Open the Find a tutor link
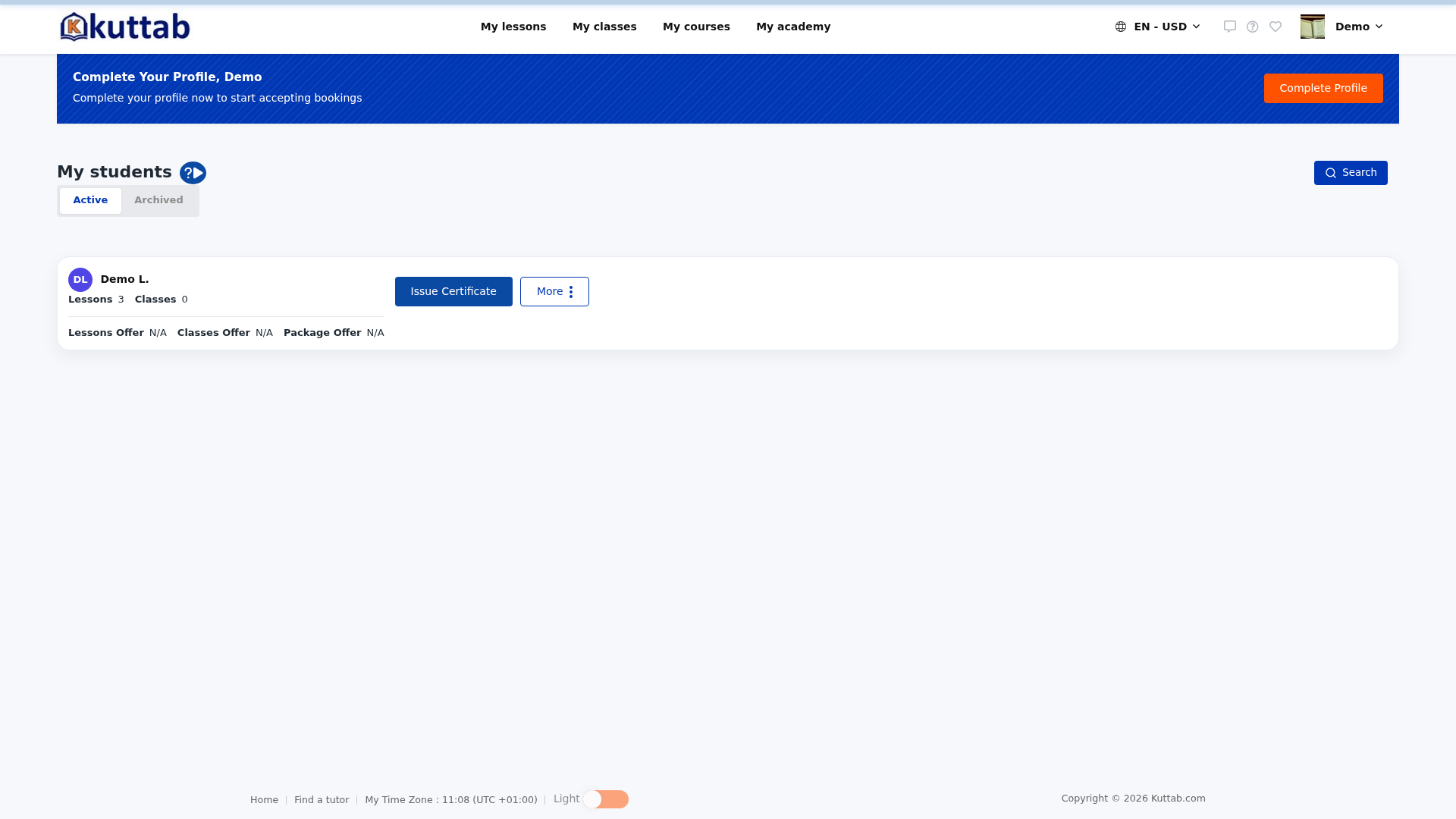 click(x=322, y=800)
